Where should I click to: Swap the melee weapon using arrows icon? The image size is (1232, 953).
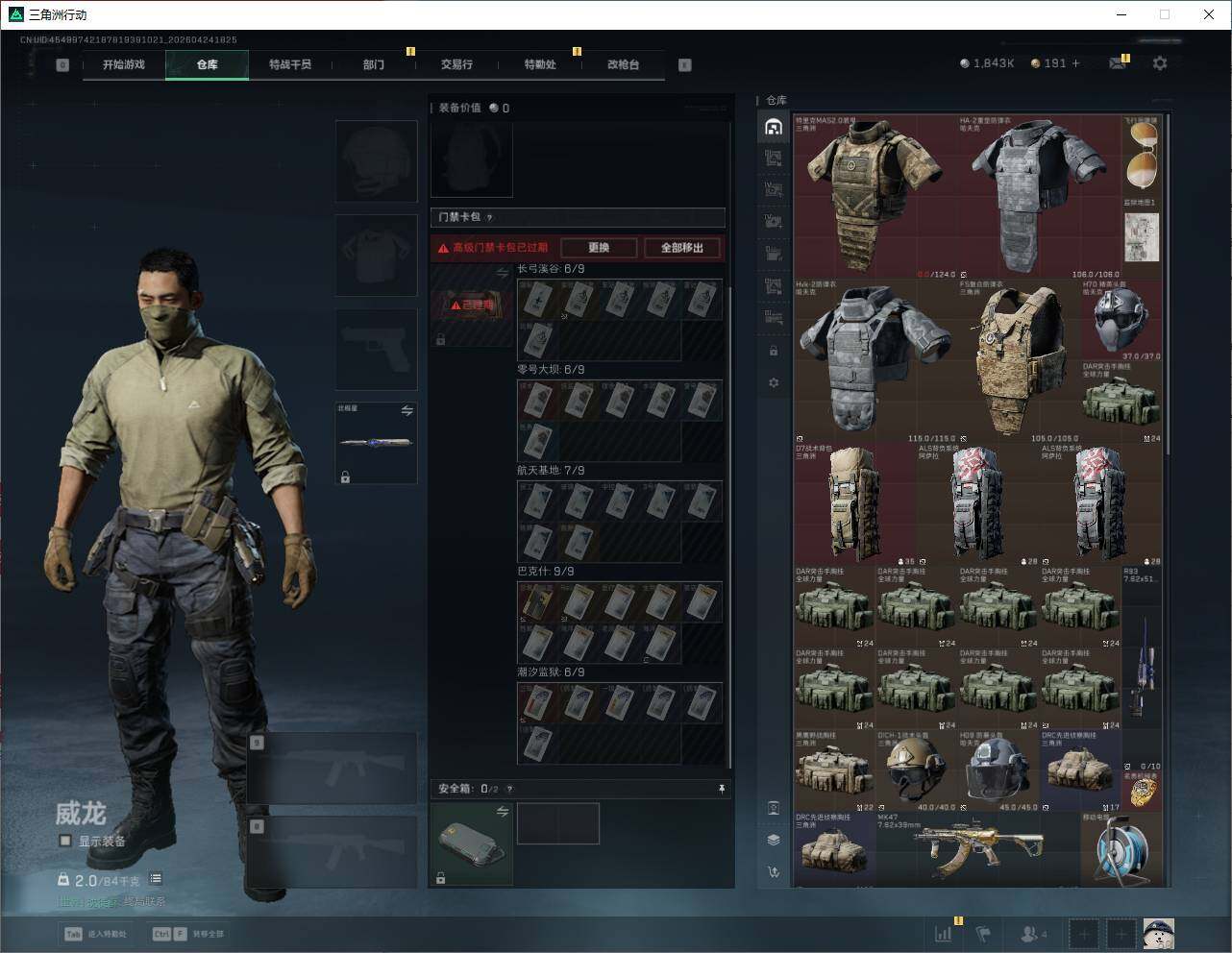point(407,411)
